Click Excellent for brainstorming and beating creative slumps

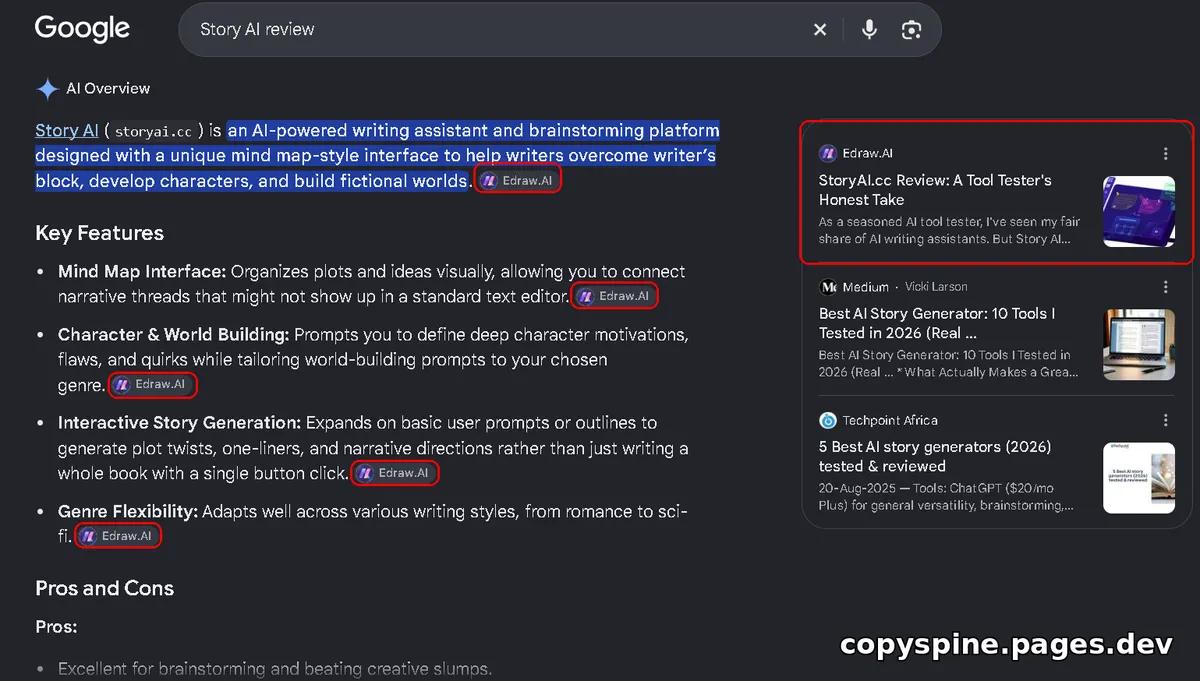[x=275, y=669]
